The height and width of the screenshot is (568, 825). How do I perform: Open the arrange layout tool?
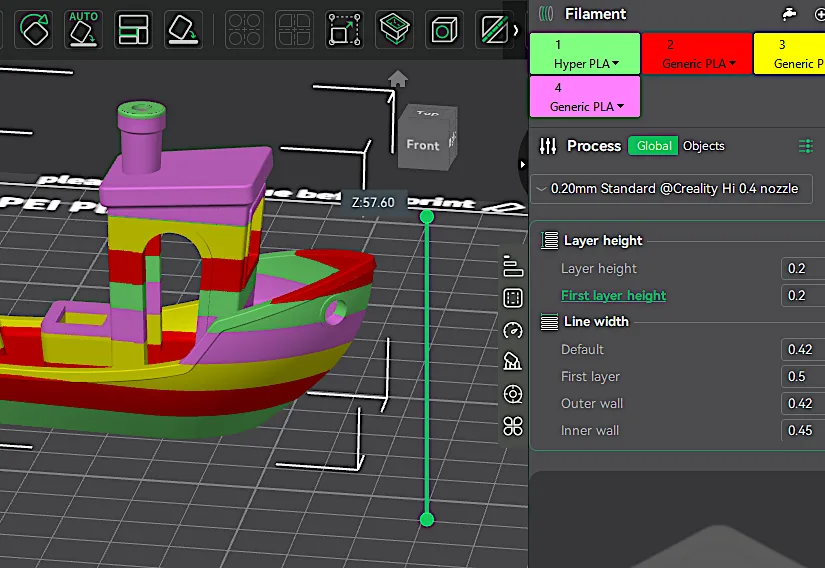coord(133,29)
